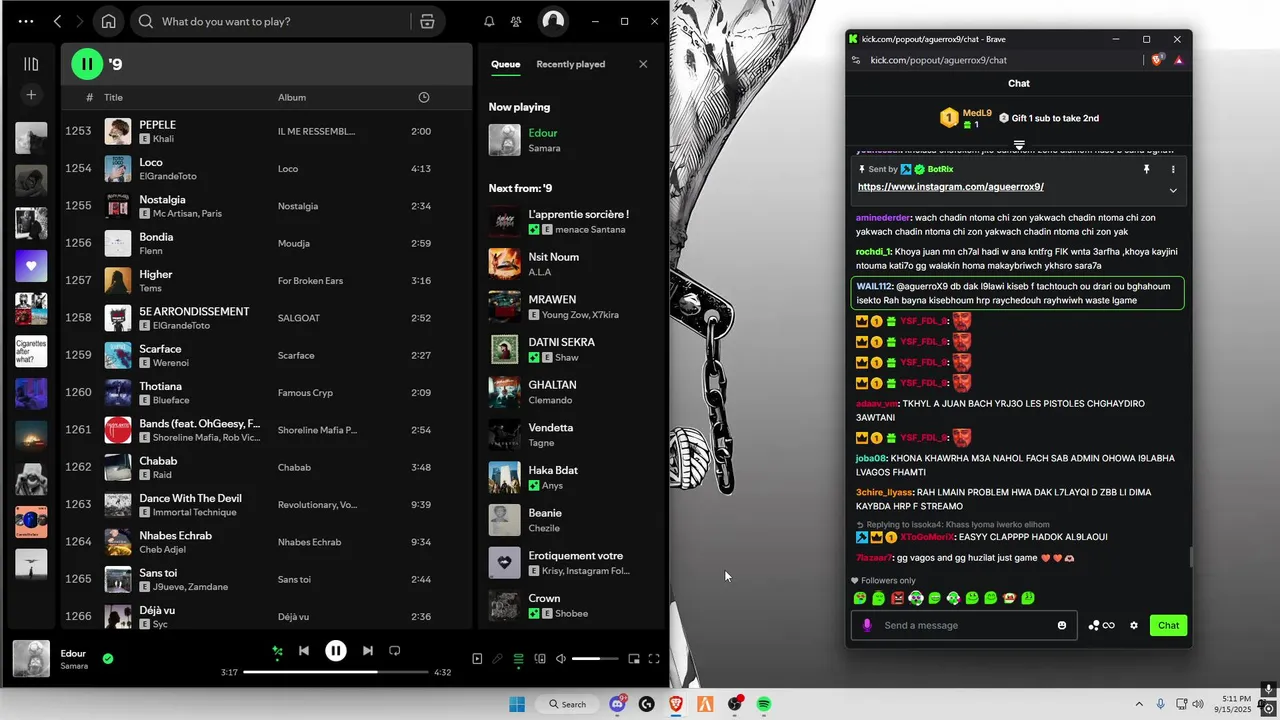The height and width of the screenshot is (720, 1280).
Task: Toggle the Queue button in player bar
Action: pyautogui.click(x=518, y=659)
